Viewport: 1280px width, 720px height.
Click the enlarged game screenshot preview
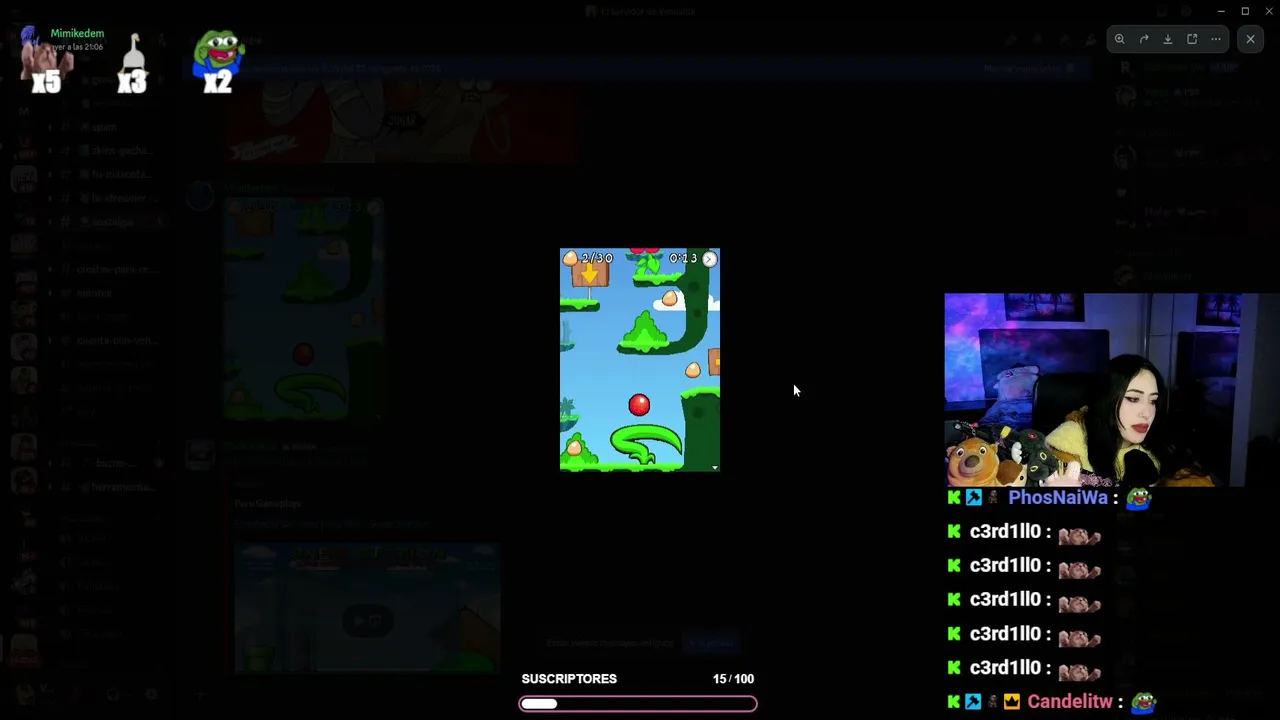tap(640, 360)
